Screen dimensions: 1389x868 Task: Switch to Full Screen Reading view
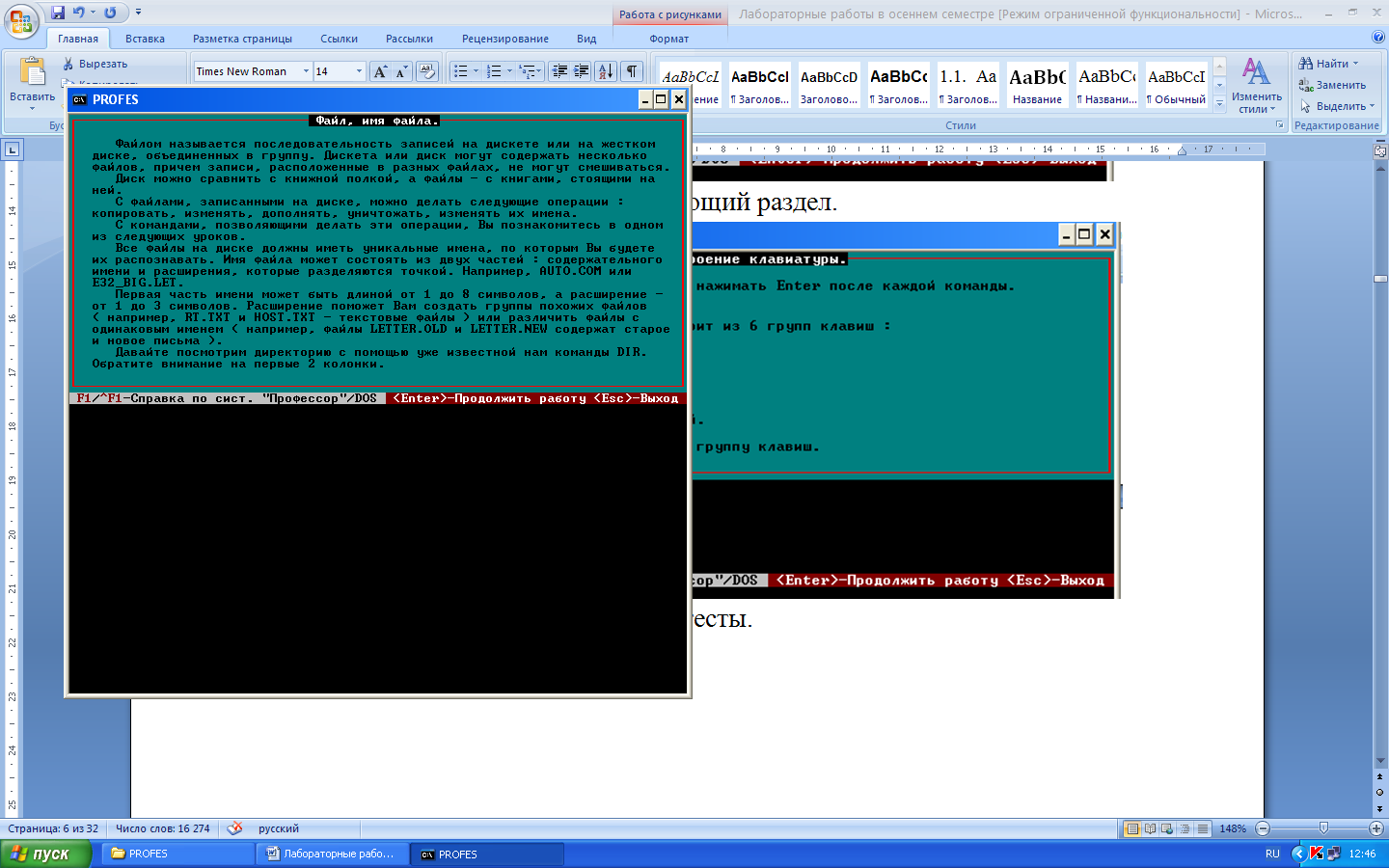tap(1150, 828)
